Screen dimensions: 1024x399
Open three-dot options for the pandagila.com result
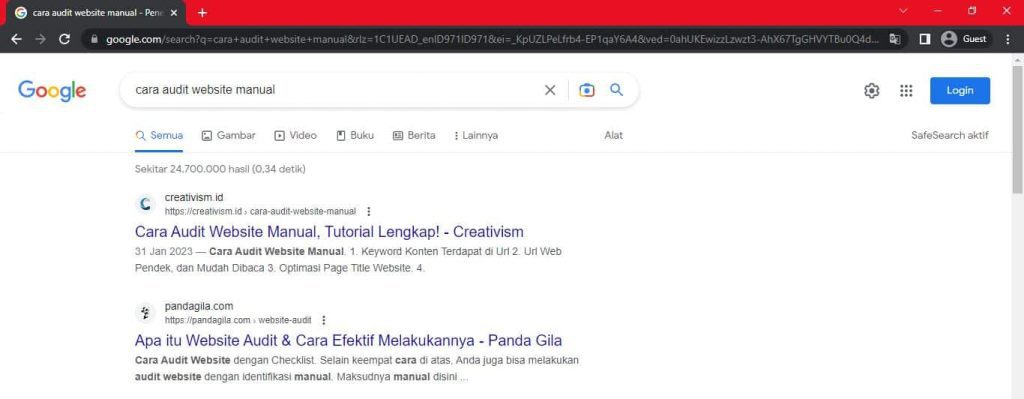pos(324,320)
